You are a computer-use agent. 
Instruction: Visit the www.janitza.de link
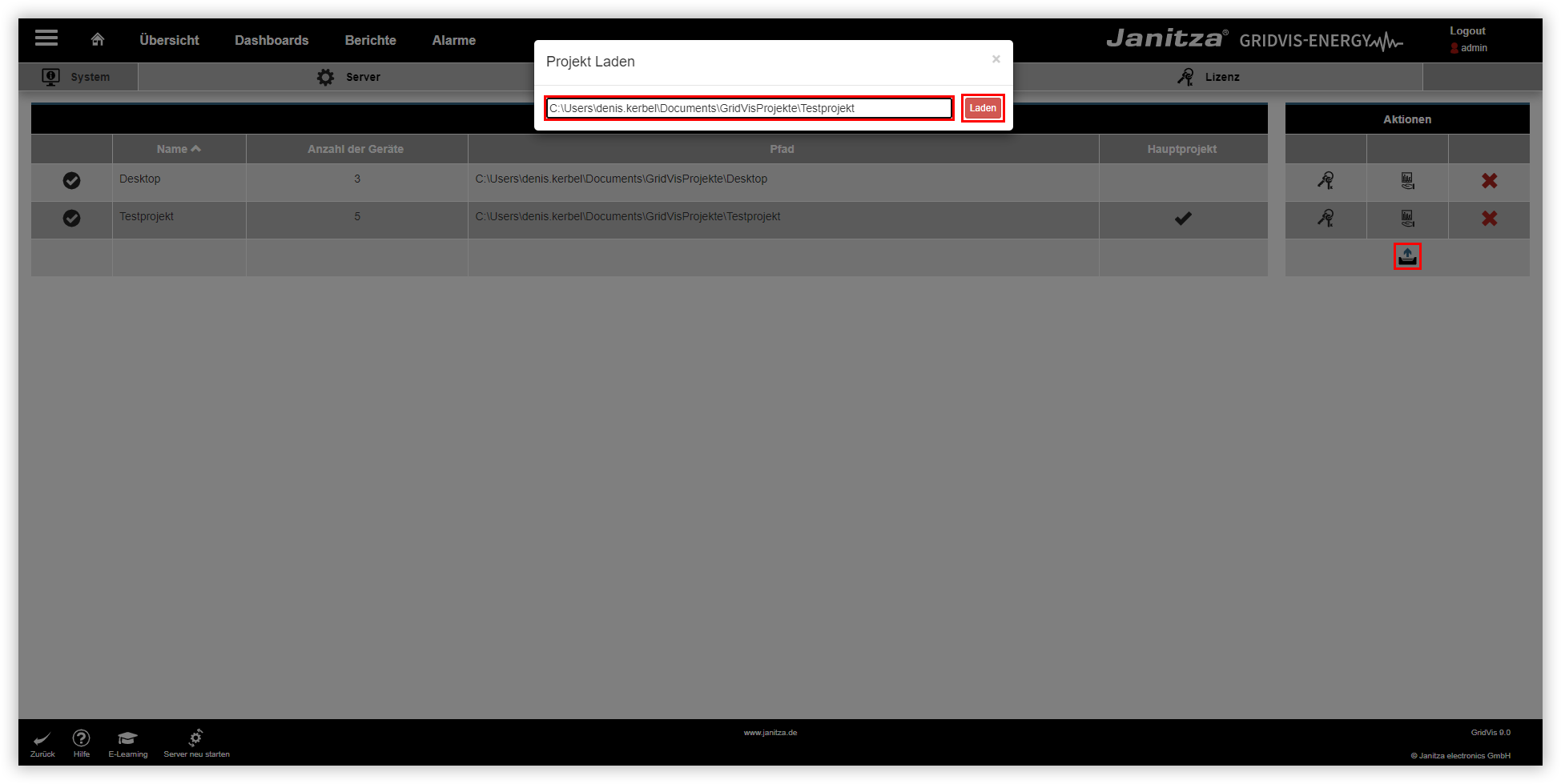pyautogui.click(x=770, y=731)
